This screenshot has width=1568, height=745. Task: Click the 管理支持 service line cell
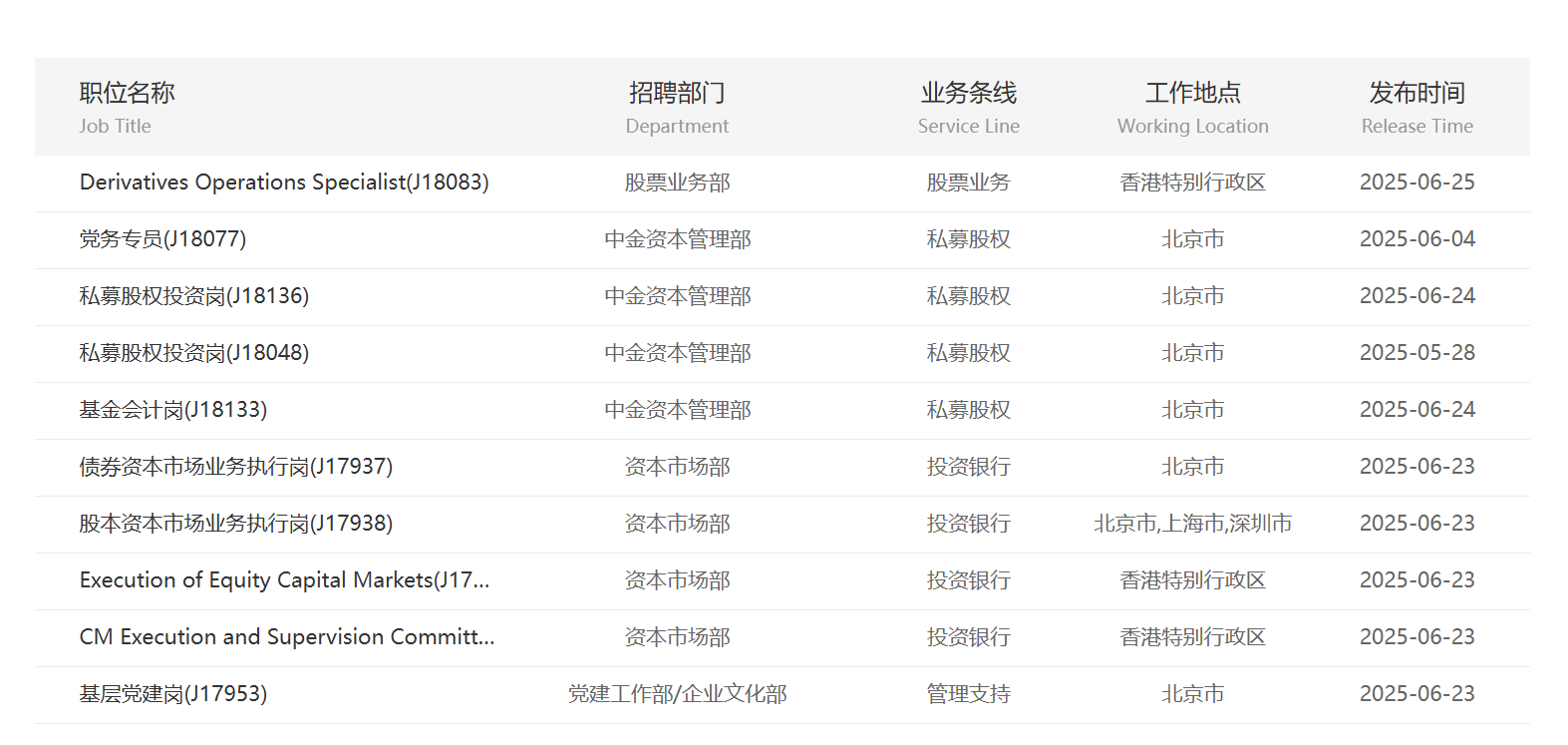pos(968,694)
